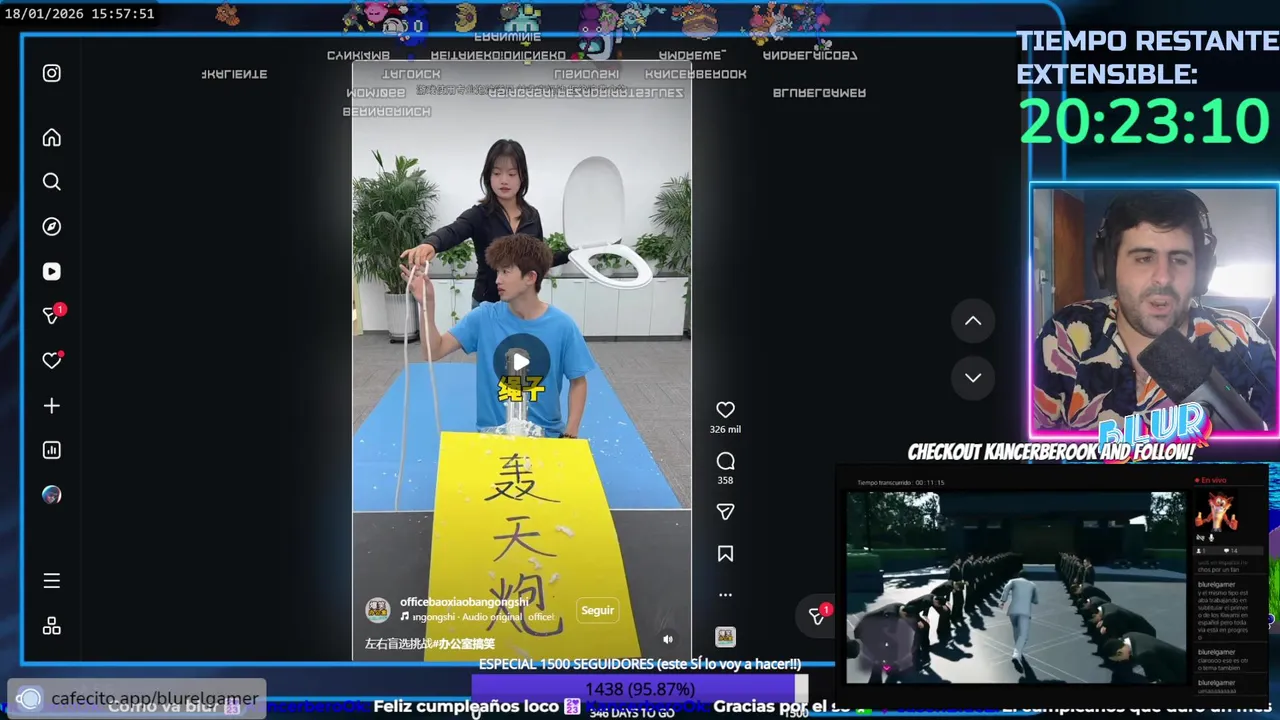This screenshot has height=720, width=1280.
Task: Open the 'Also from Meta' apps icon
Action: [x=52, y=626]
